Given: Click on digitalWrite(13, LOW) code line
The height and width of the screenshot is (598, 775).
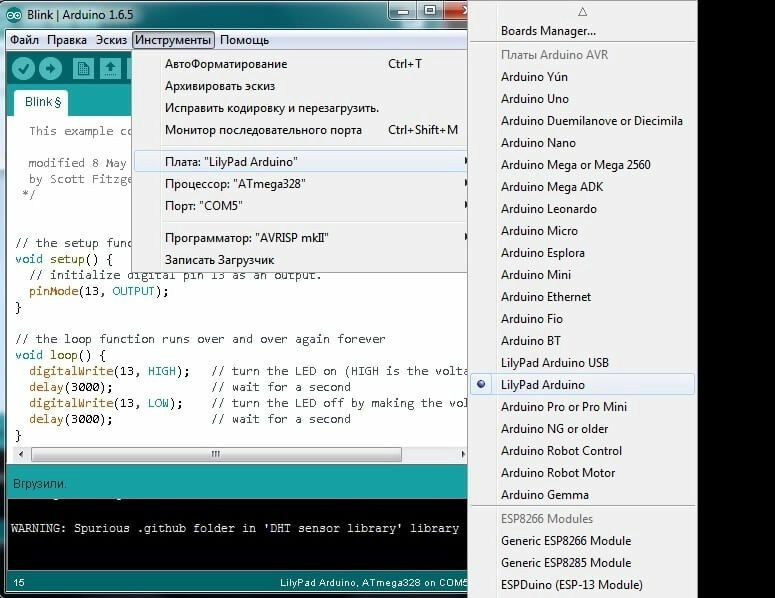Looking at the screenshot, I should tap(105, 403).
